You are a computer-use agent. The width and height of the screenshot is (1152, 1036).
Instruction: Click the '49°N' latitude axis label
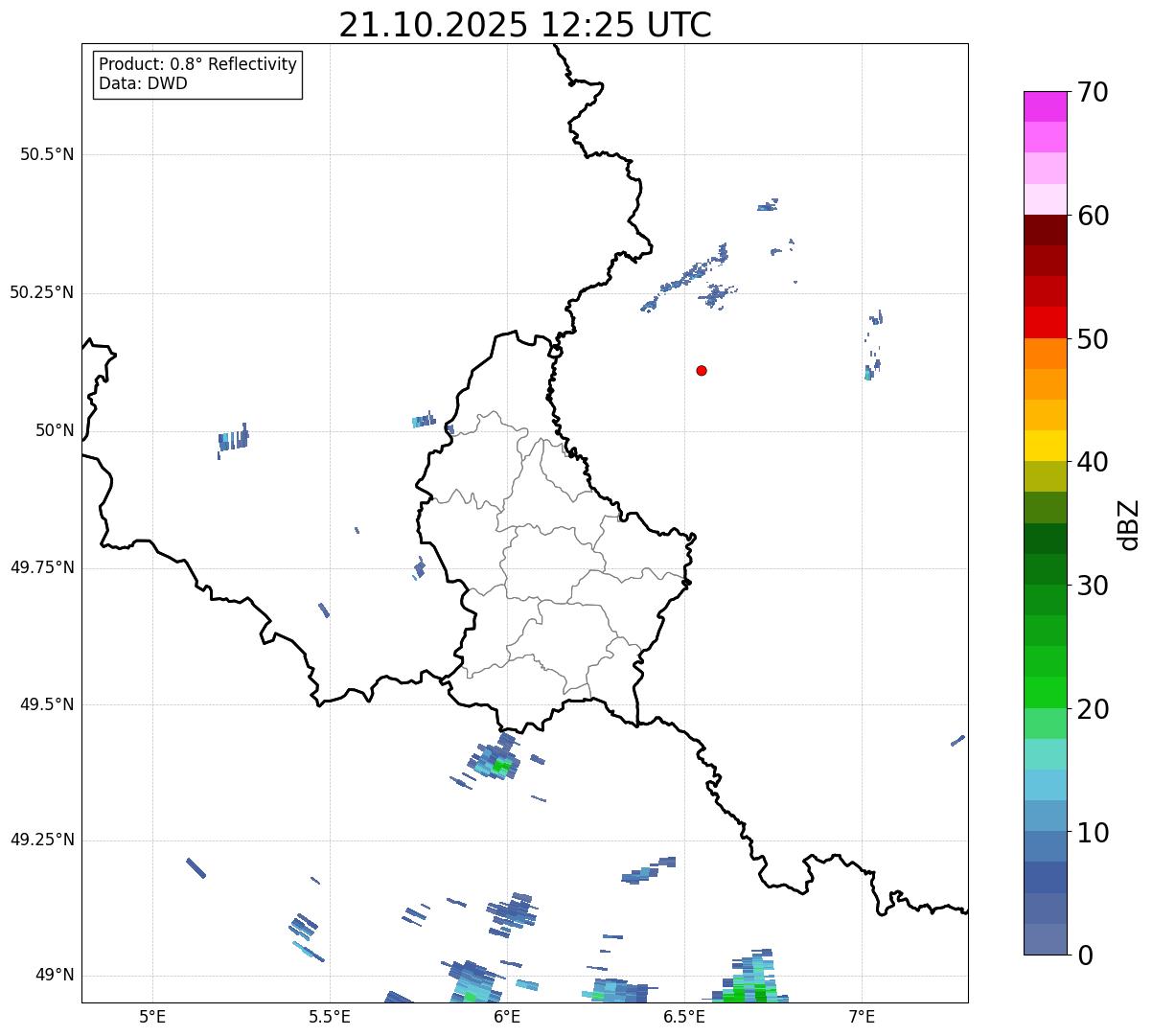55,976
